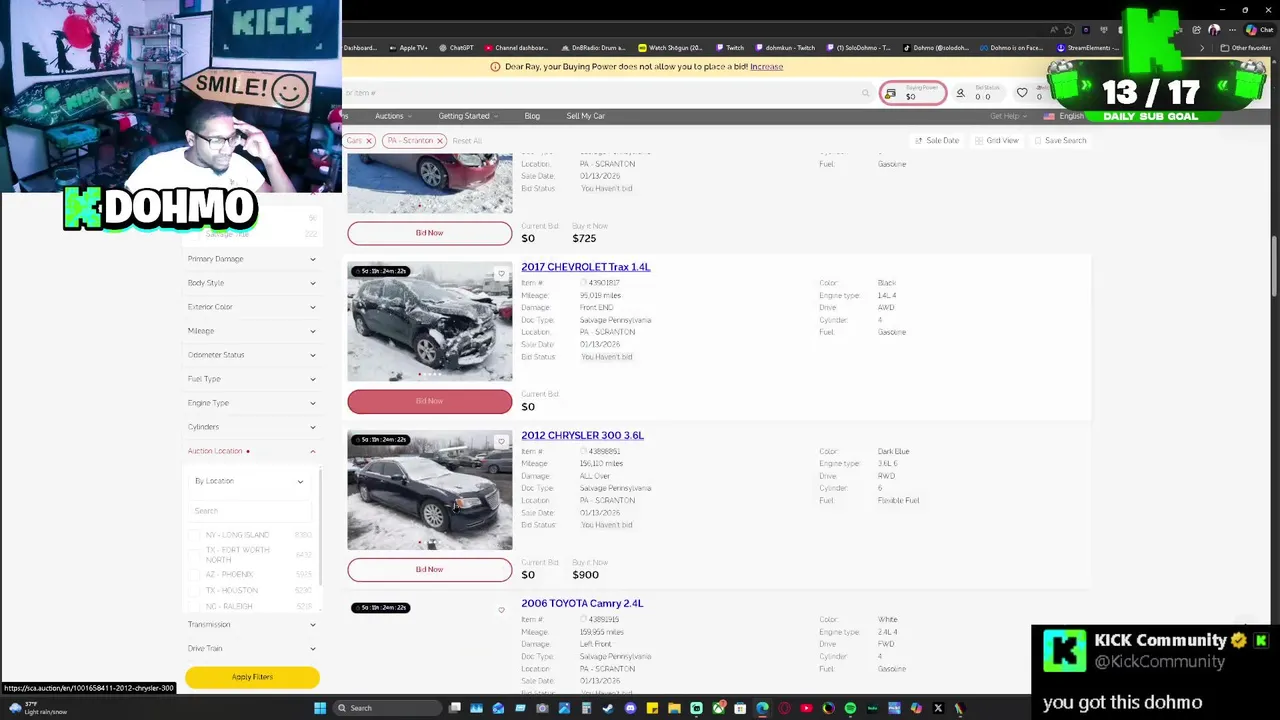Click the yellow Apply Filters button
The height and width of the screenshot is (720, 1280).
click(252, 677)
